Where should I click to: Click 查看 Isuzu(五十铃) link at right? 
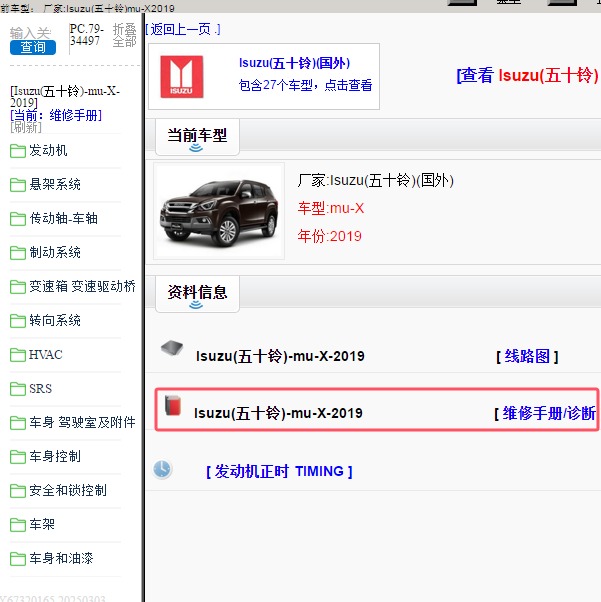coord(528,75)
